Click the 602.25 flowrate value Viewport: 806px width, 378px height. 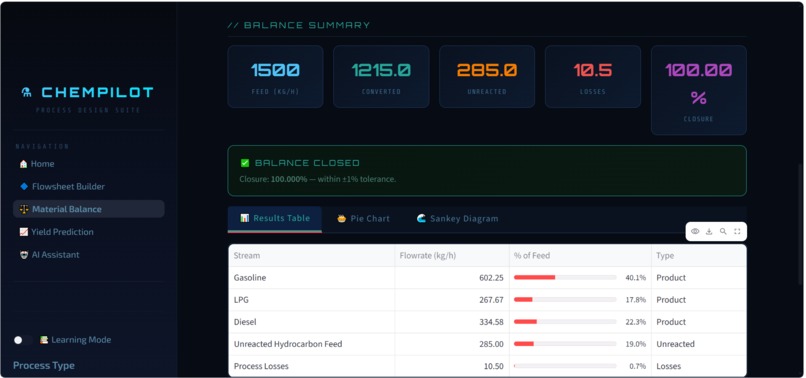click(x=491, y=278)
